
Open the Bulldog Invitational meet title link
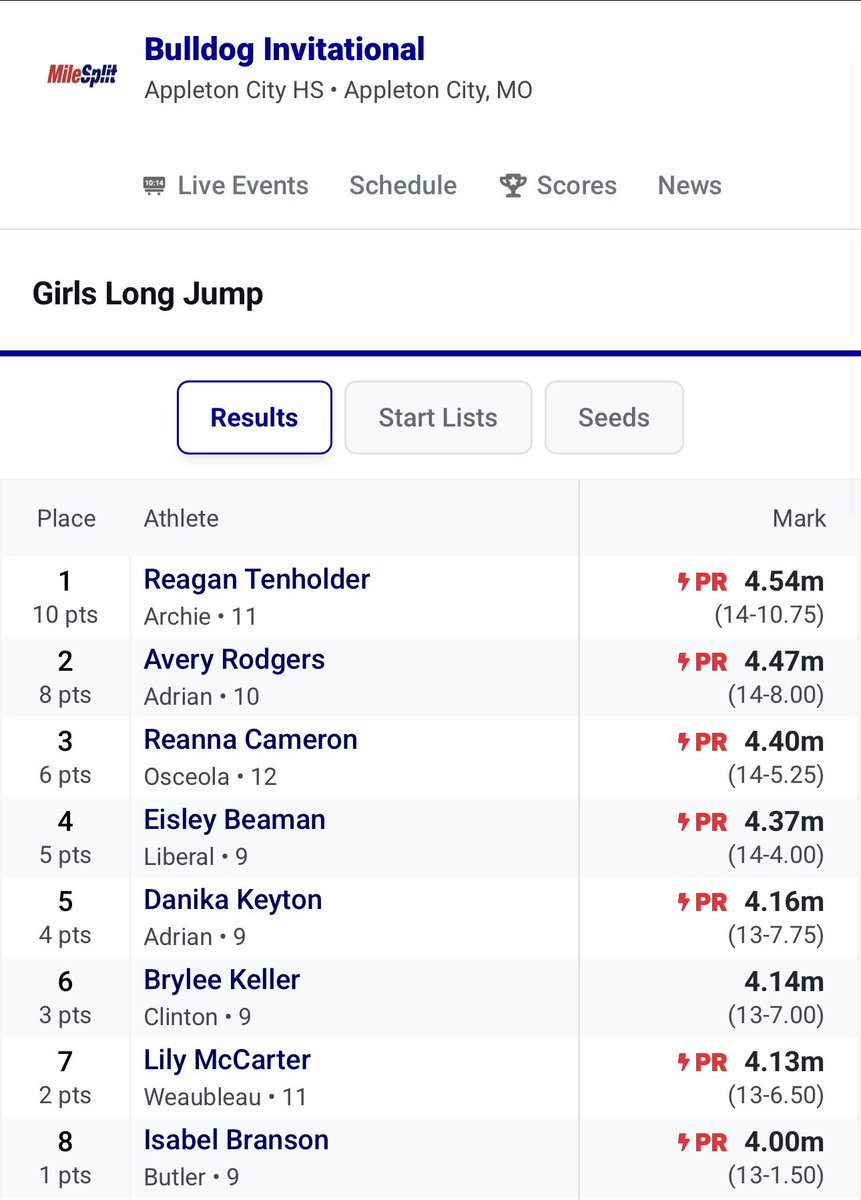point(285,49)
